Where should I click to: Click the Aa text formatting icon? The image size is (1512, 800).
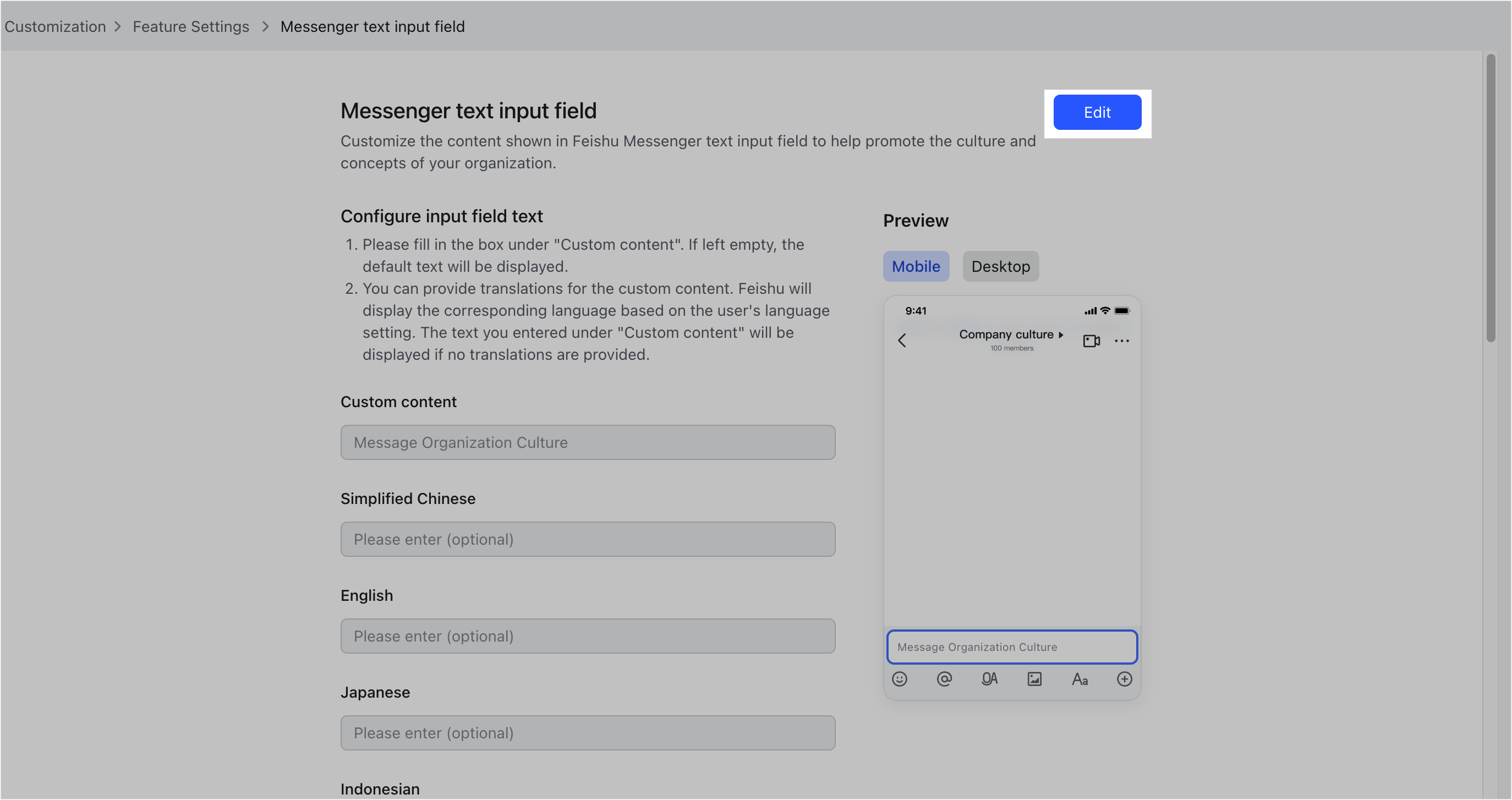tap(1080, 679)
